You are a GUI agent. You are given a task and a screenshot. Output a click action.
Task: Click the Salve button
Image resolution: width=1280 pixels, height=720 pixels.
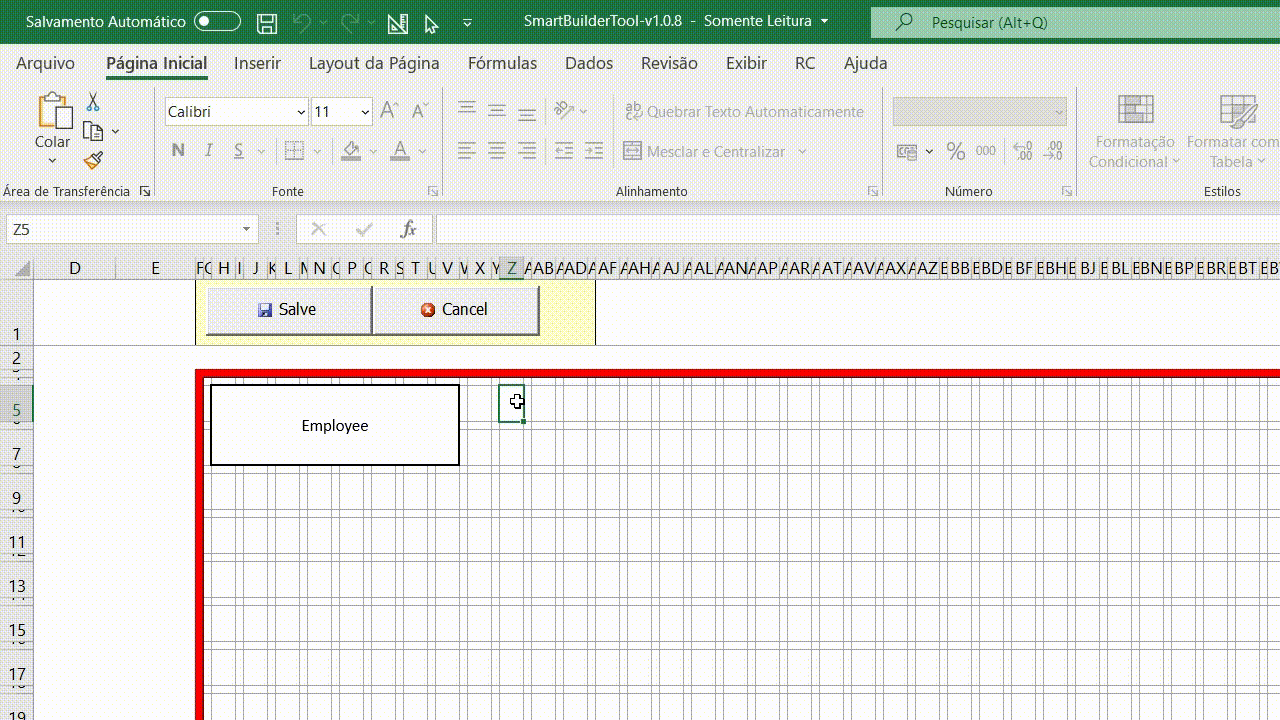pos(288,309)
